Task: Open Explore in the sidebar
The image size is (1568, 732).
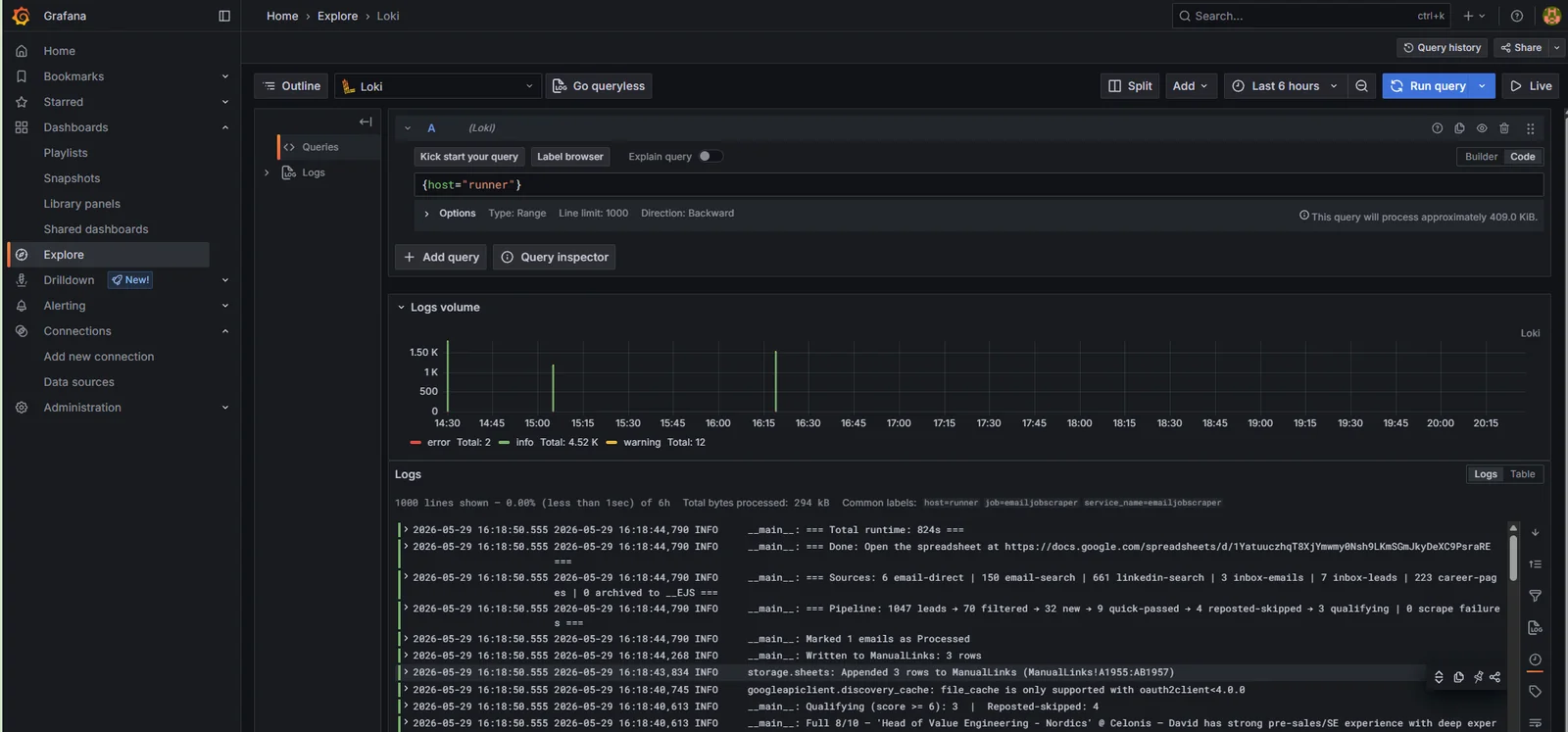Action: point(109,255)
